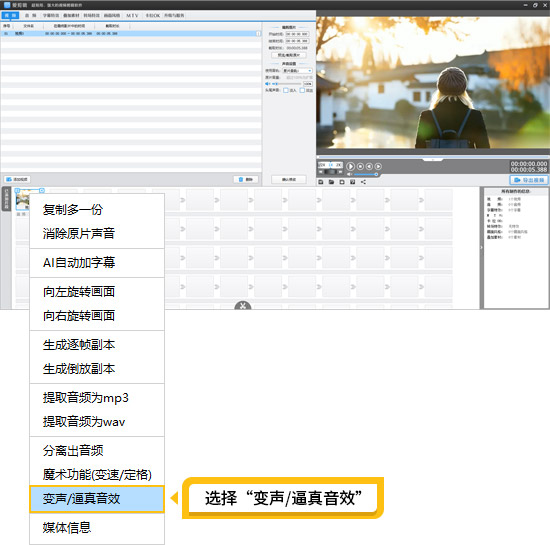Screen dimensions: 550x545
Task: Switch to the 画面风格 tab
Action: (x=112, y=15)
